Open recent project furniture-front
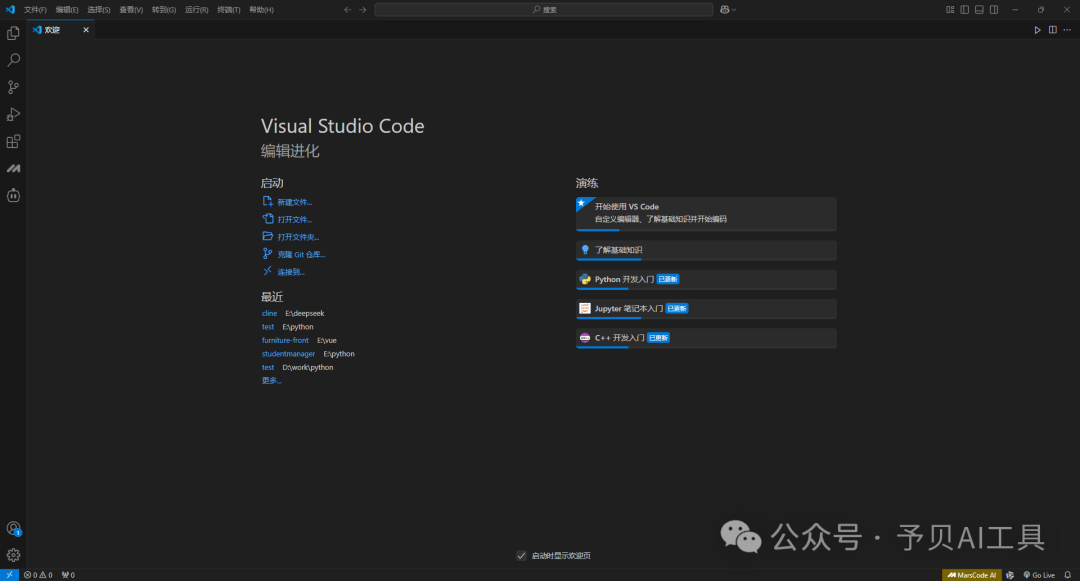This screenshot has height=581, width=1080. coord(285,340)
